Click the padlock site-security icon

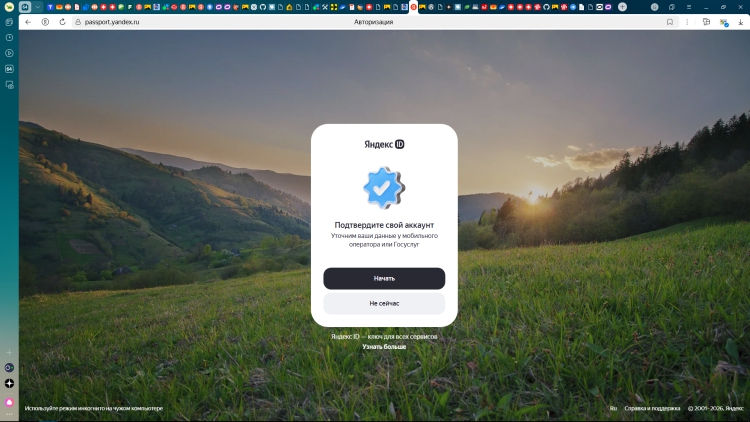(78, 22)
